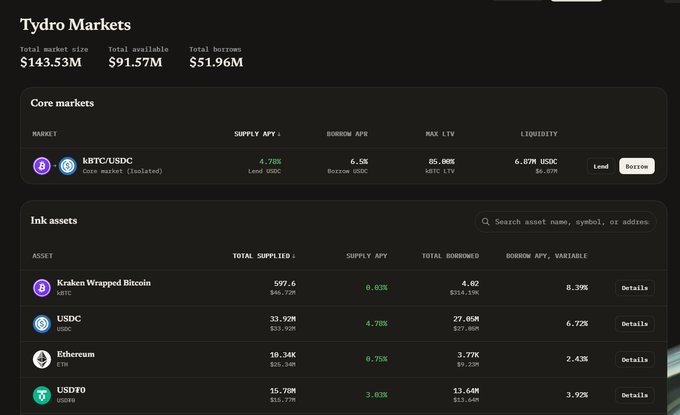Image resolution: width=680 pixels, height=415 pixels.
Task: Sort Ink assets by Total Supplied
Action: 264,256
